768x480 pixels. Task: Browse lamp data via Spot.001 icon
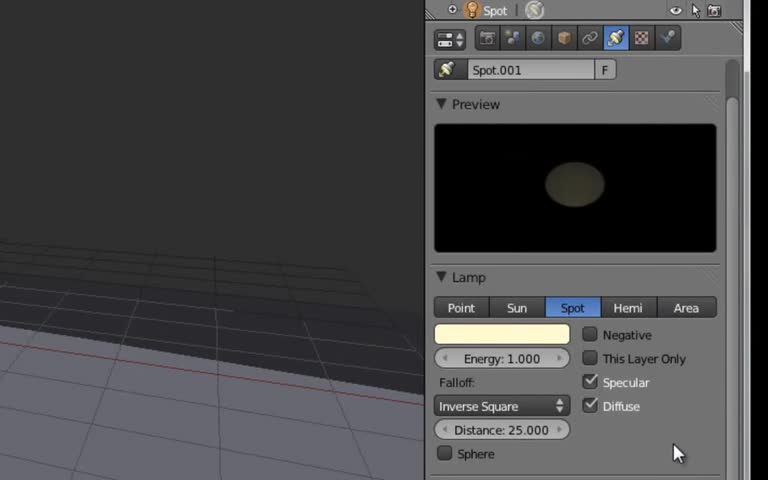coord(450,70)
